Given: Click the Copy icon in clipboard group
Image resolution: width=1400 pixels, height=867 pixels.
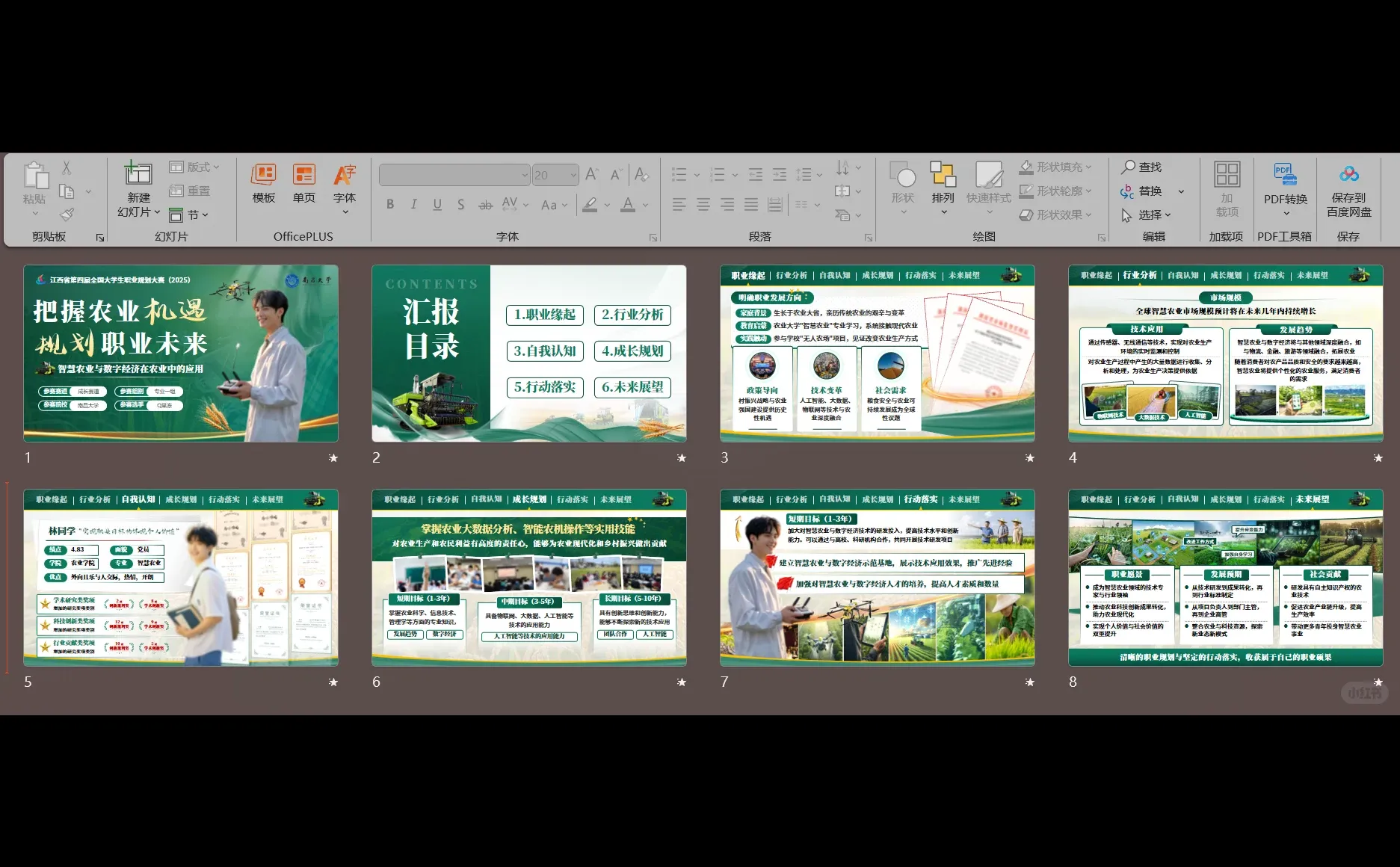Looking at the screenshot, I should point(67,191).
